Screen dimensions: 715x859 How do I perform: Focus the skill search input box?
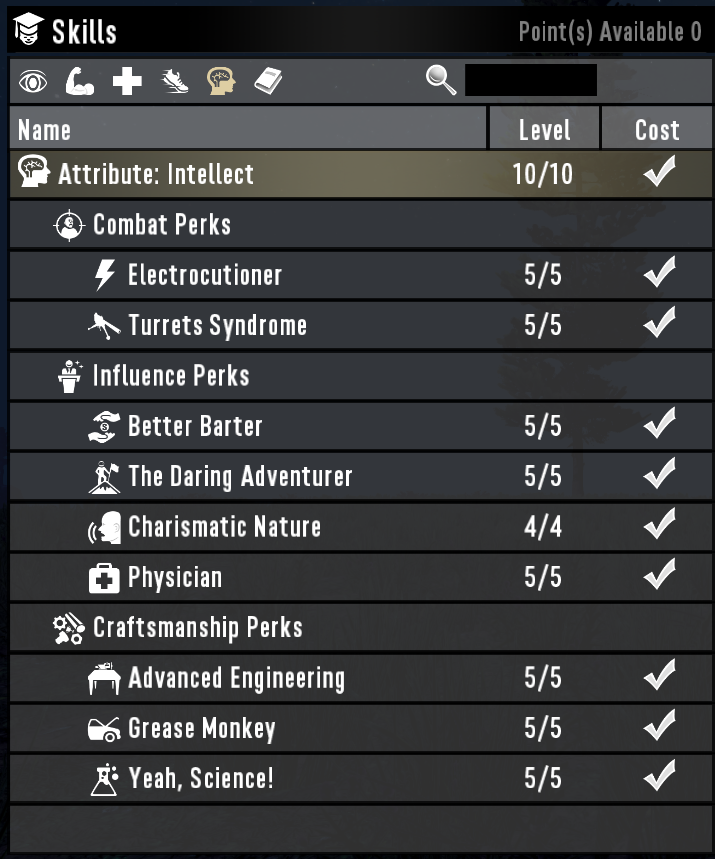pos(531,80)
